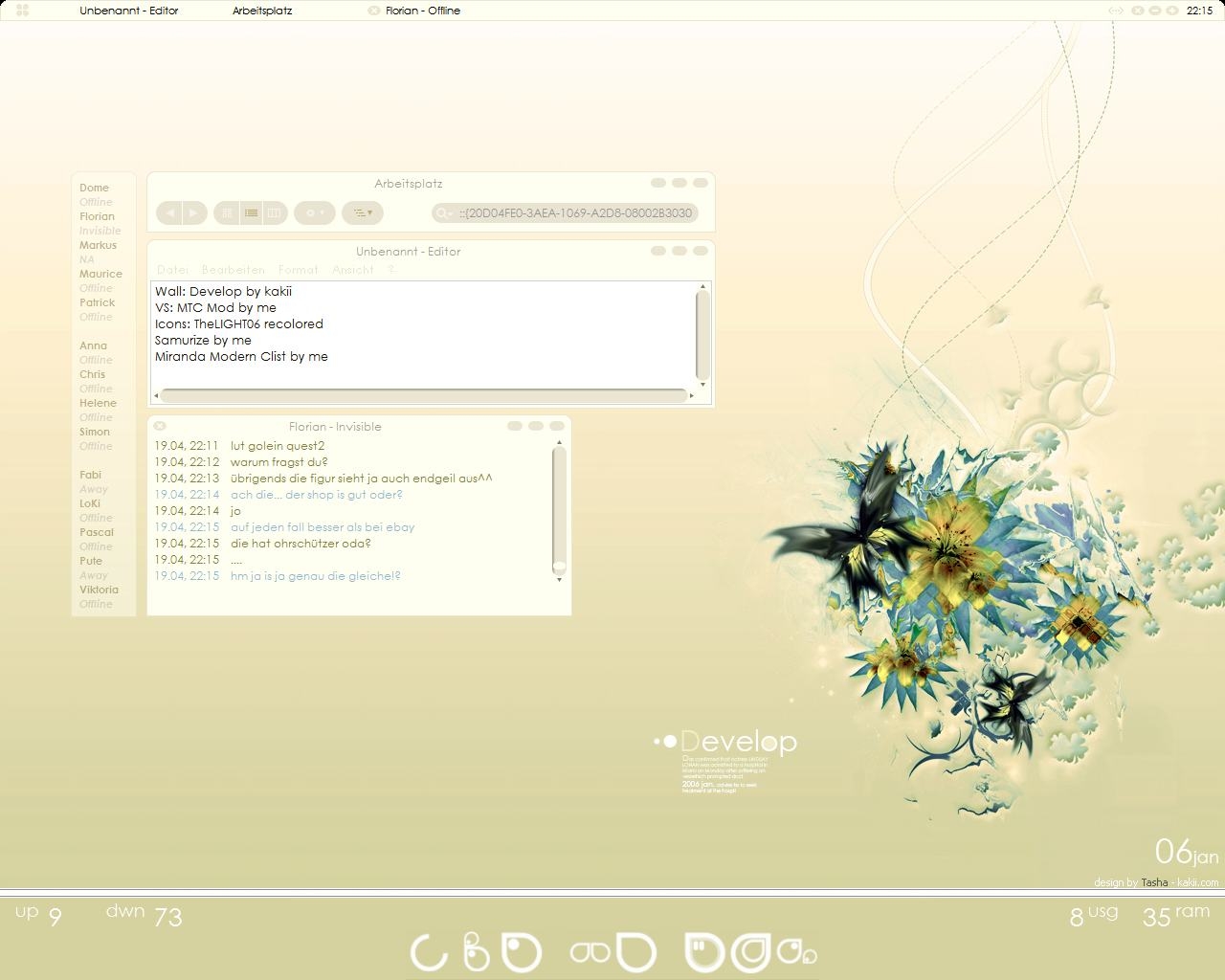
Task: Select contact Chris in the contact list
Action: (x=92, y=374)
